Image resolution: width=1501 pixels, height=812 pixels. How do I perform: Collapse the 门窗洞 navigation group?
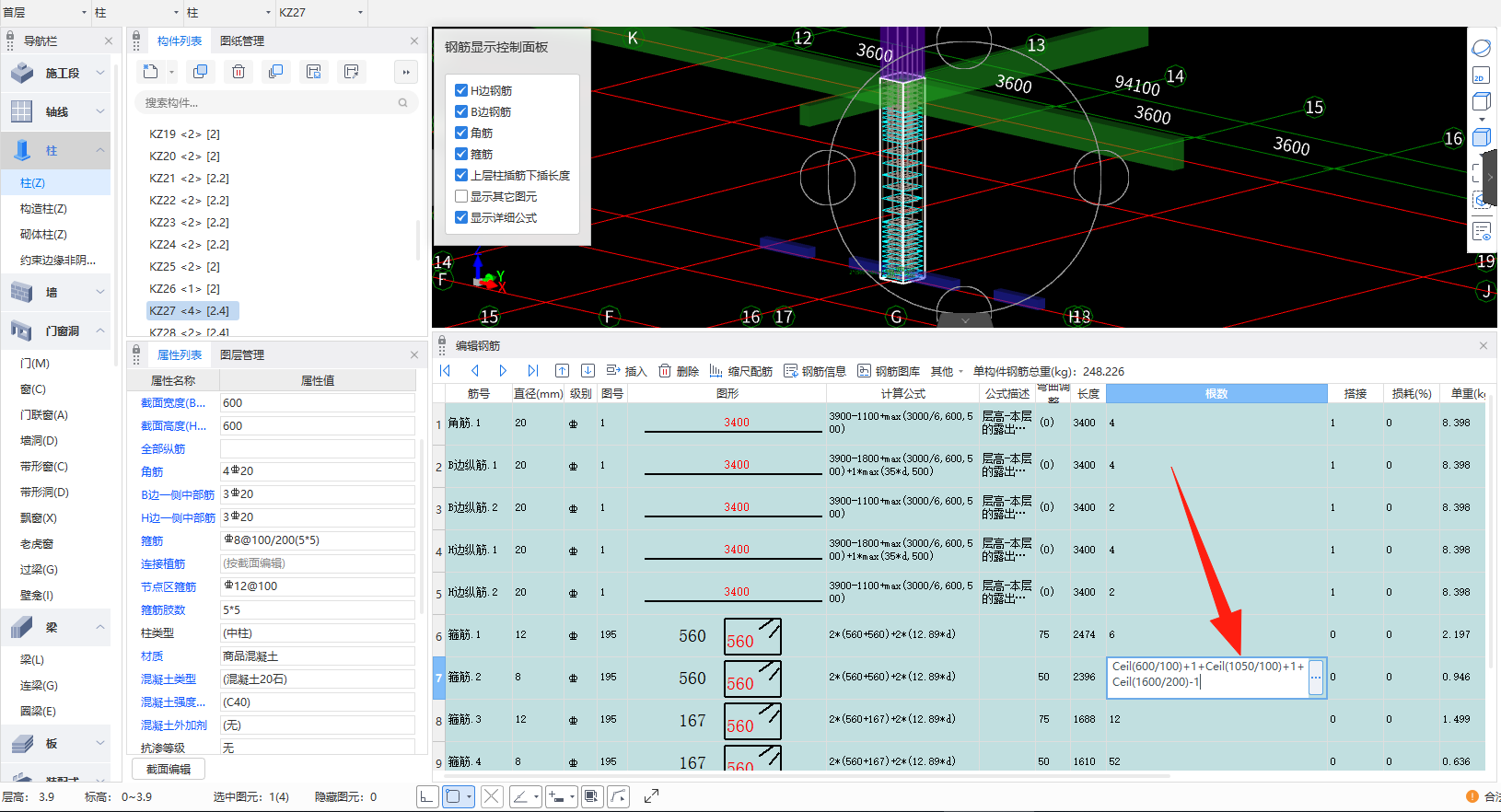pos(100,331)
